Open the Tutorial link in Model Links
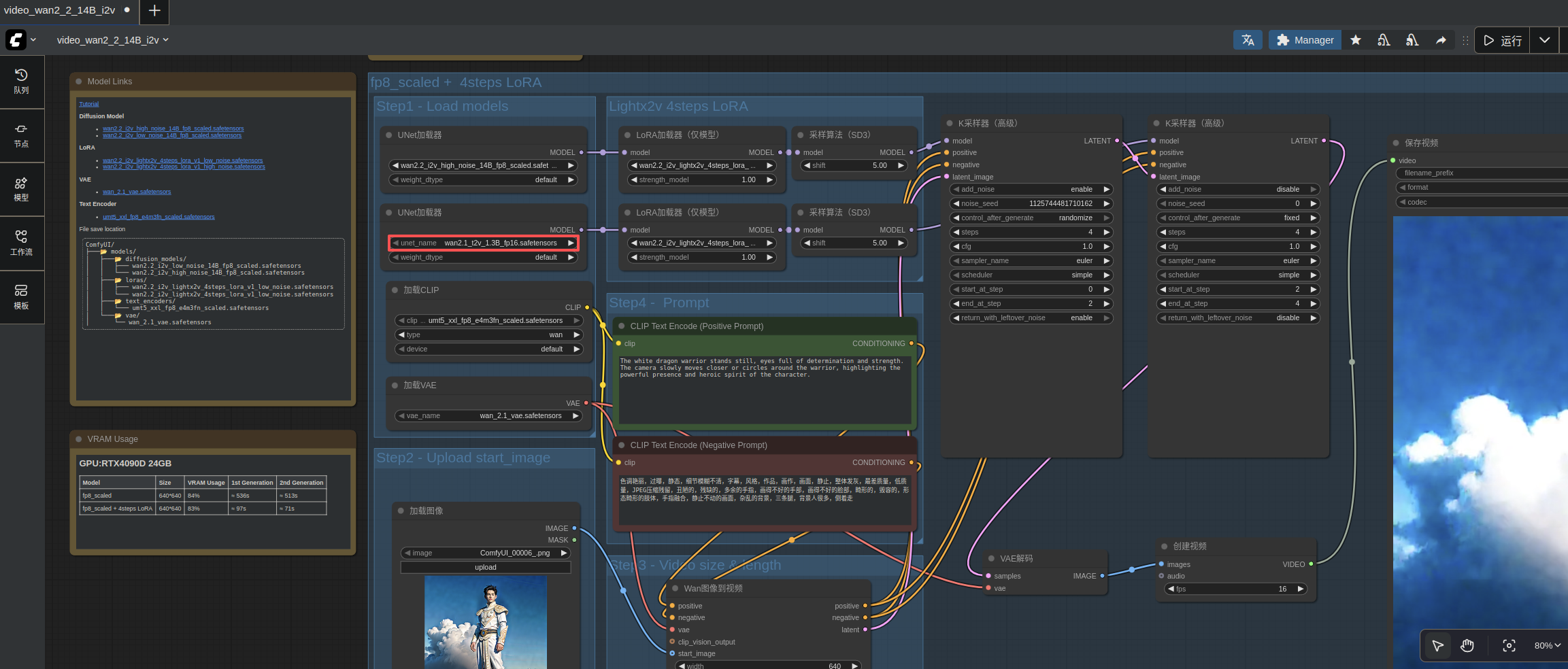1568x669 pixels. (x=88, y=104)
